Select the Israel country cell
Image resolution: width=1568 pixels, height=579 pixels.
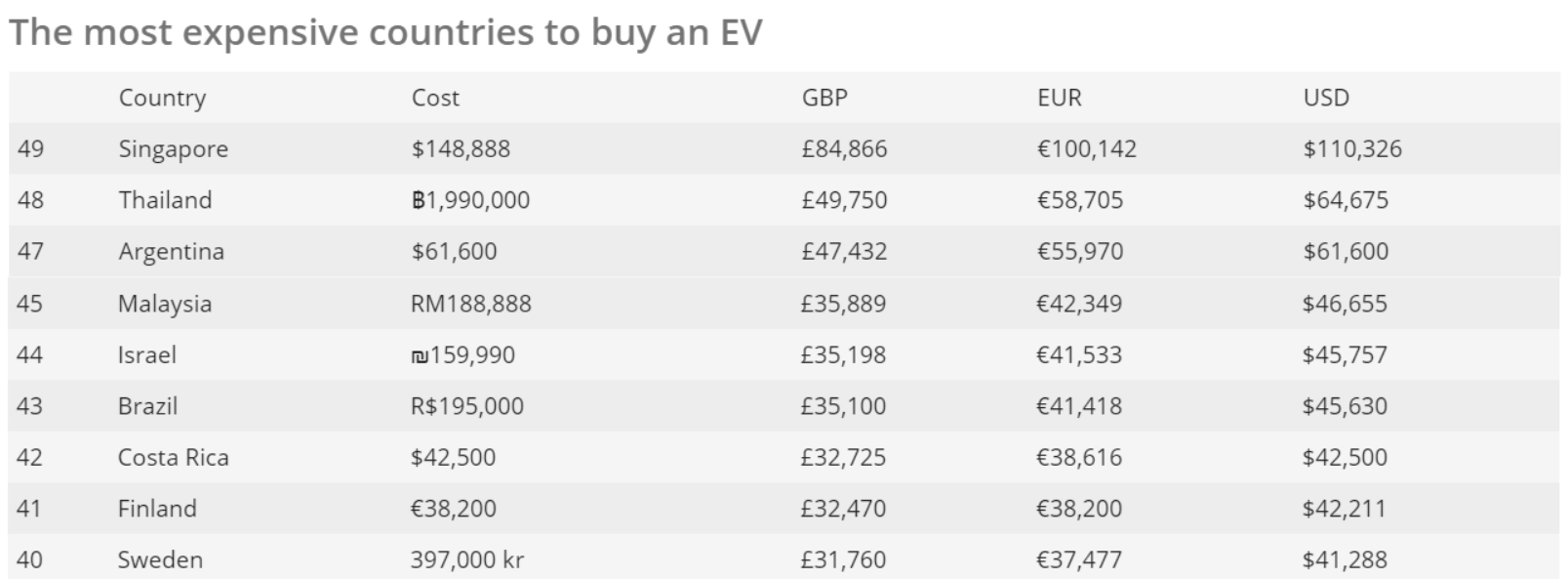(146, 354)
